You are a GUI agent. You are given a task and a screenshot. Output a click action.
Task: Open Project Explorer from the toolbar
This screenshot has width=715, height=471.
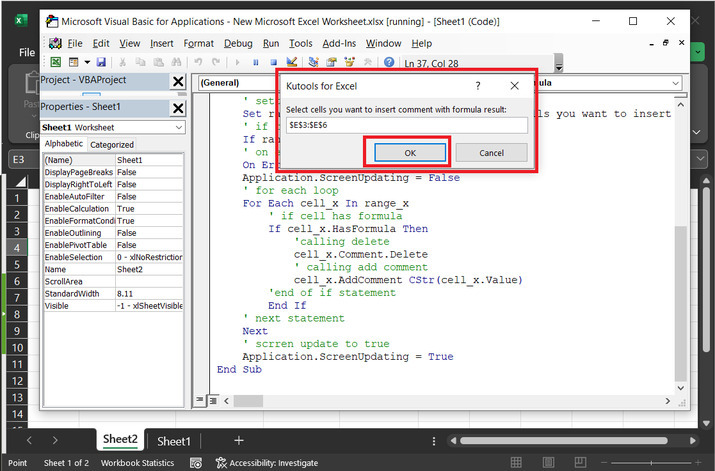314,62
